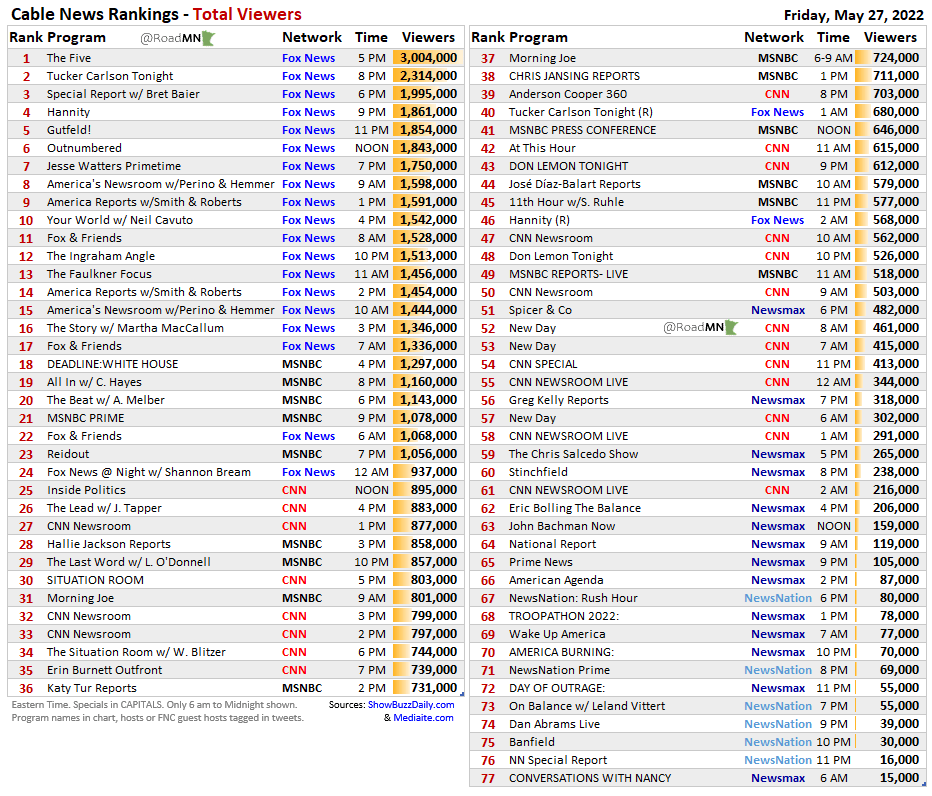Click the Network header in the right table

[773, 37]
